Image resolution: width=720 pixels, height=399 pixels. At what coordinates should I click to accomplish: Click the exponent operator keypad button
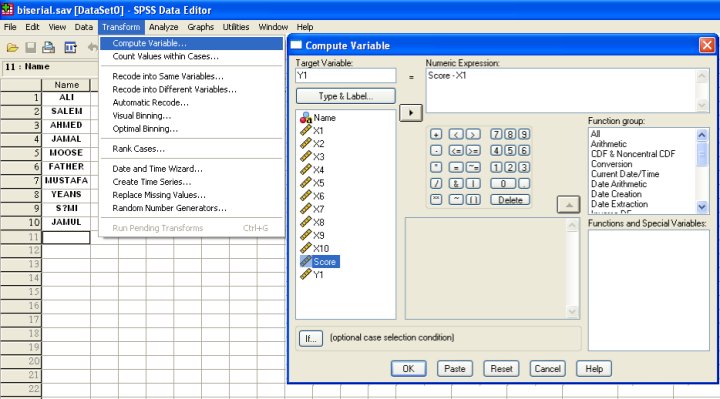pos(436,200)
